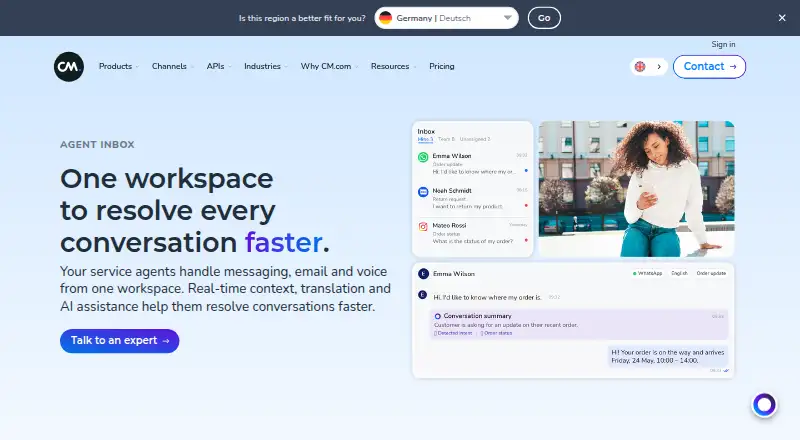Image resolution: width=800 pixels, height=440 pixels.
Task: Click the photo of woman with phone
Action: pos(636,189)
